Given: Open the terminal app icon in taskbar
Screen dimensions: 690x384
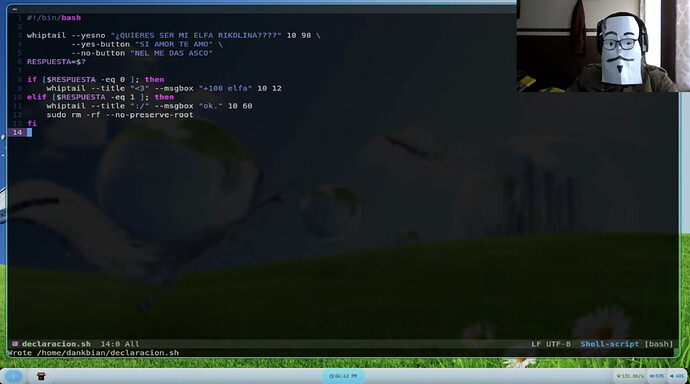Looking at the screenshot, I should [41, 376].
